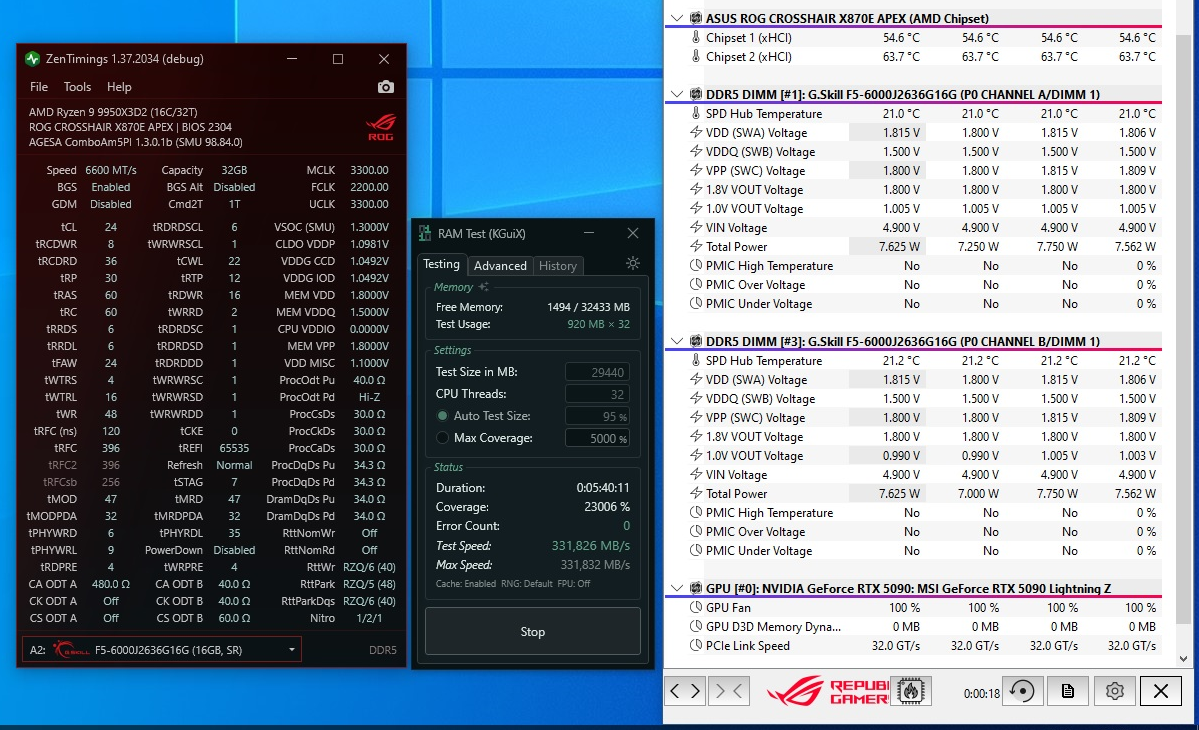Click ASUS ROG CROSSHAIR chip icon
Viewport: 1199px width, 730px height.
696,18
